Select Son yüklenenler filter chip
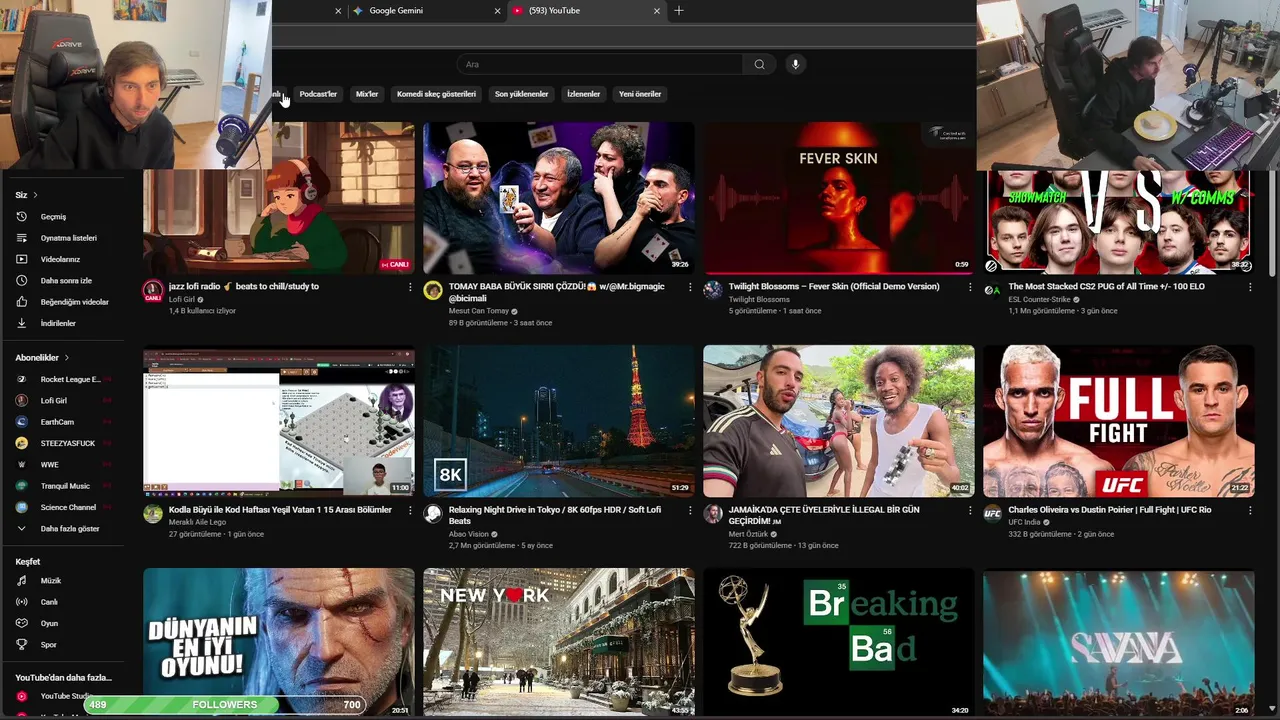The width and height of the screenshot is (1280, 720). point(521,94)
